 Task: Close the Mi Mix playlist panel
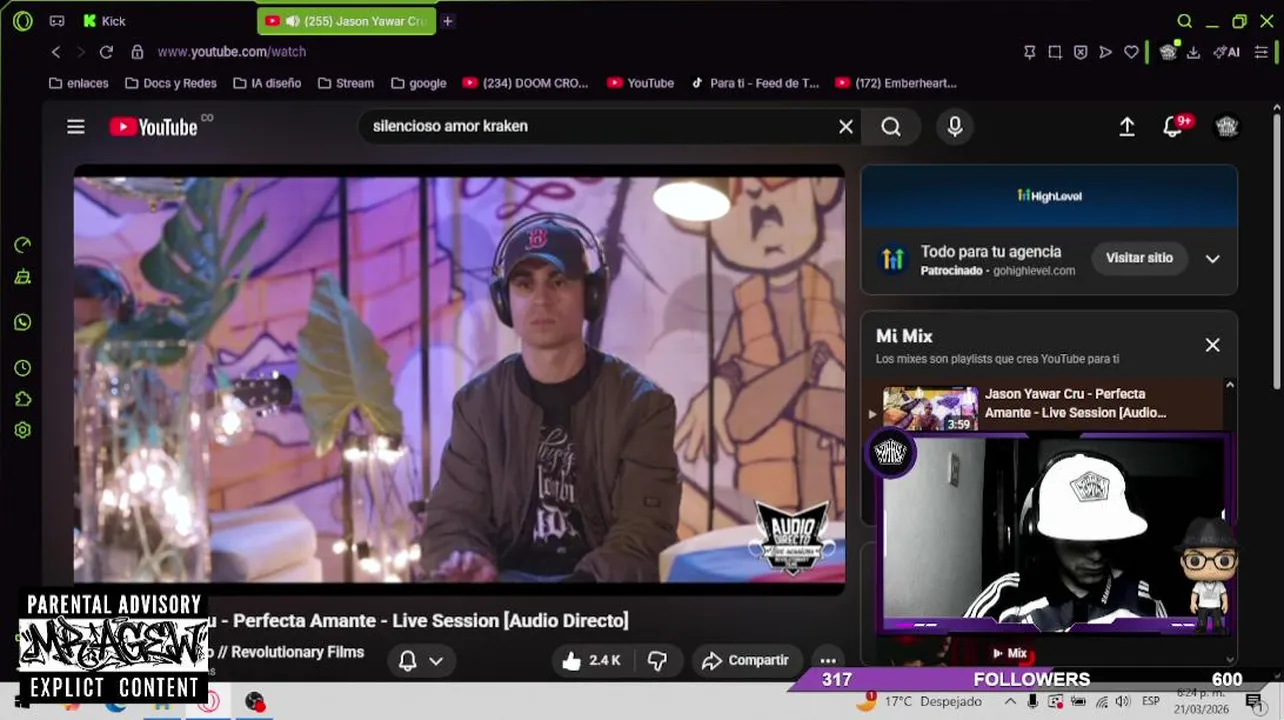pos(1212,345)
